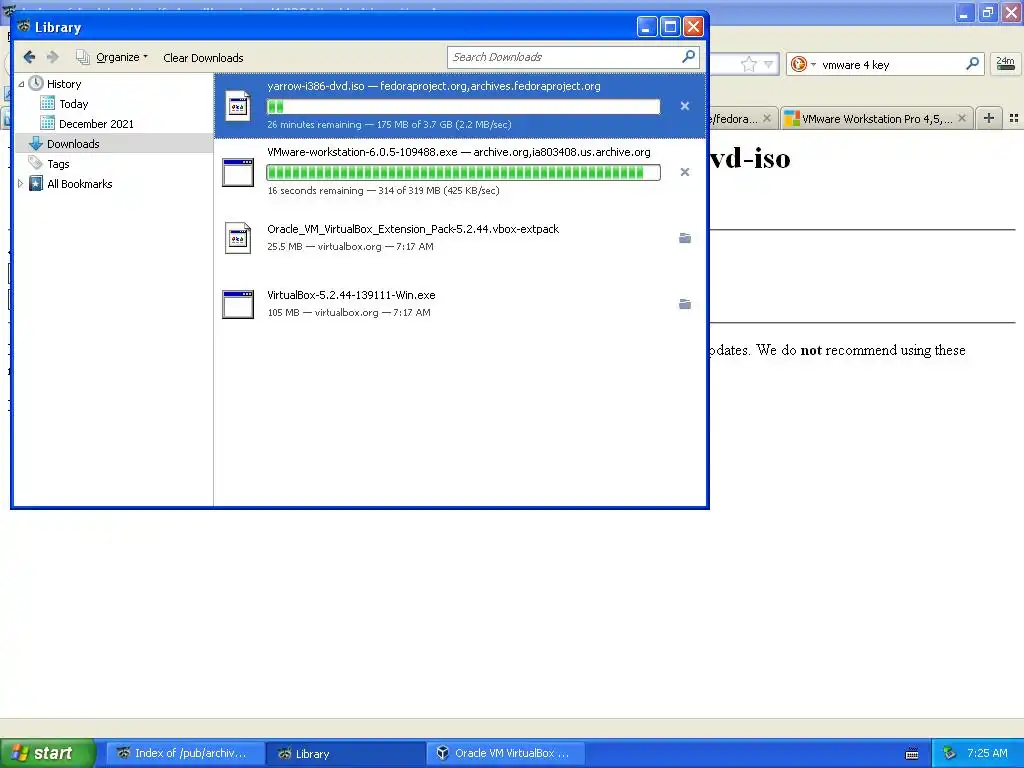1024x768 pixels.
Task: Click Clear Downloads button
Action: pos(203,57)
